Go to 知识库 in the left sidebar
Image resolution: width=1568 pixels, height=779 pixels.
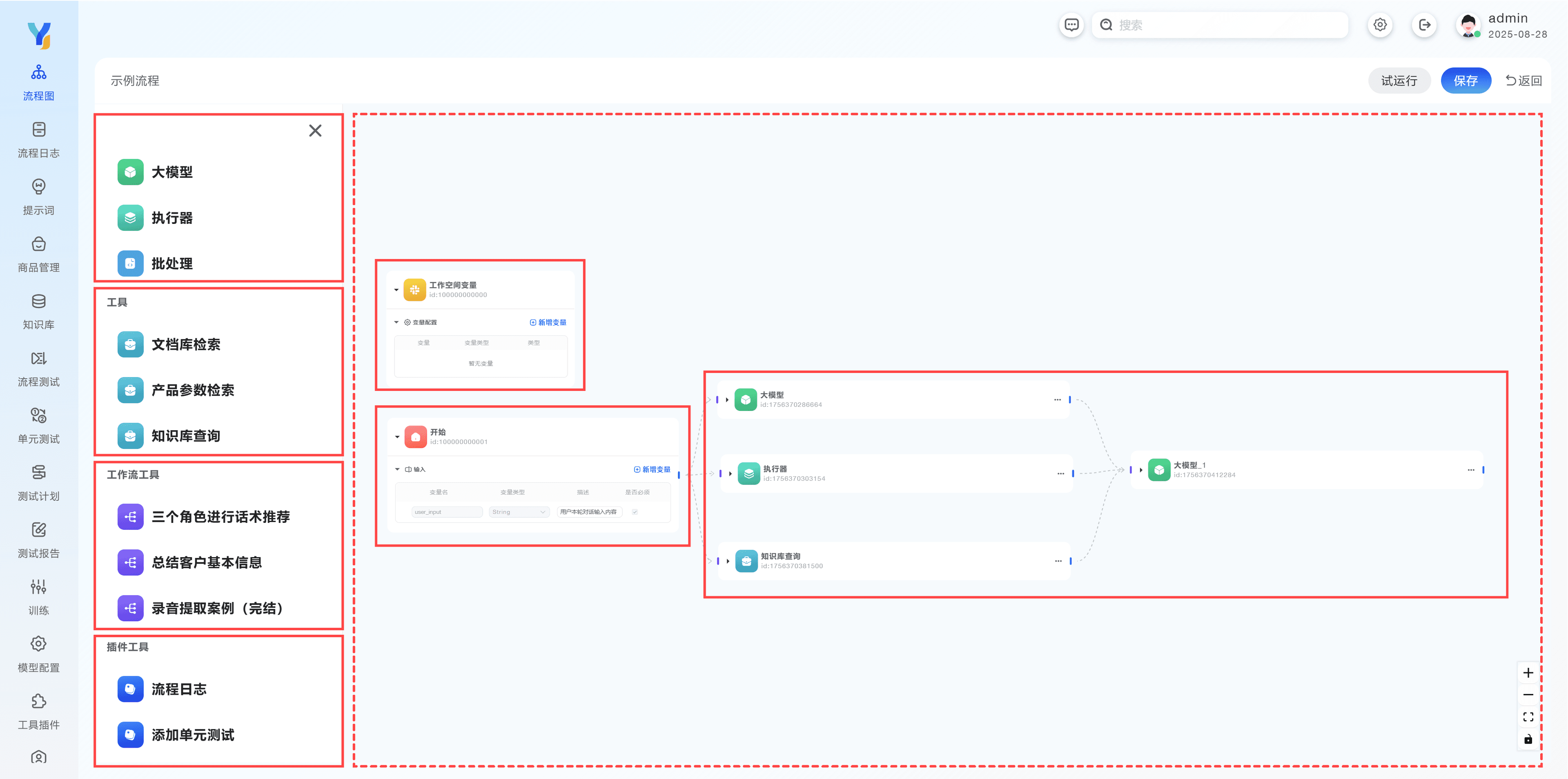pos(38,311)
